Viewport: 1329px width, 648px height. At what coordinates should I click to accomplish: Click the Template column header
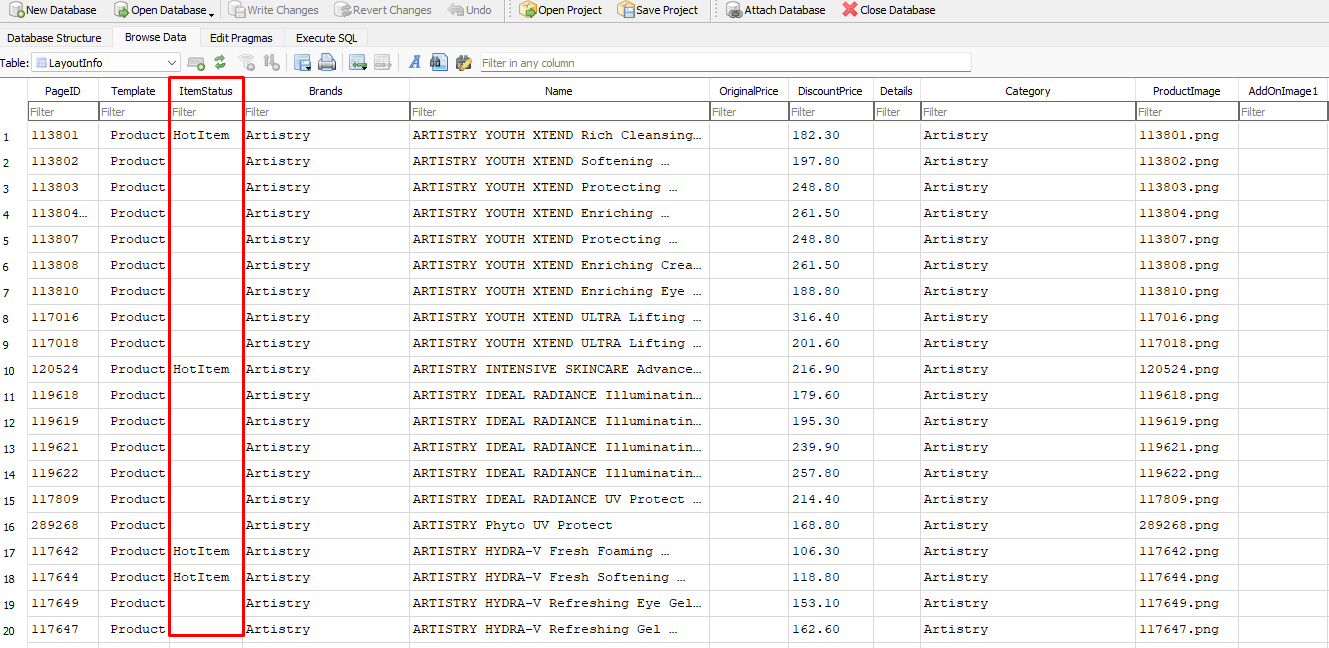click(134, 91)
